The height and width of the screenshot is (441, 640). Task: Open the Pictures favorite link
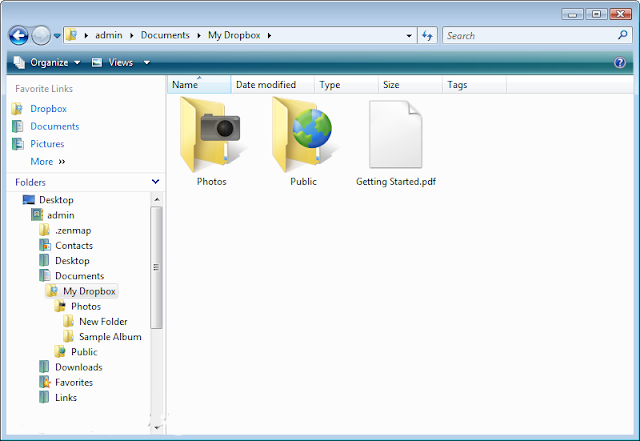pos(47,144)
